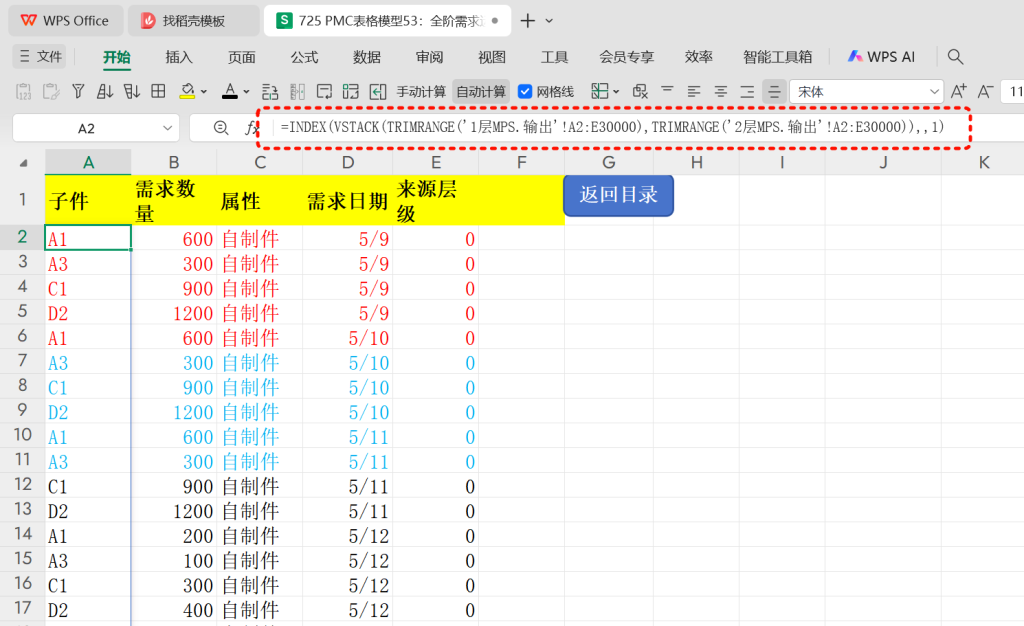Click the select-all corner triangle
Image resolution: width=1024 pixels, height=626 pixels.
(24, 163)
